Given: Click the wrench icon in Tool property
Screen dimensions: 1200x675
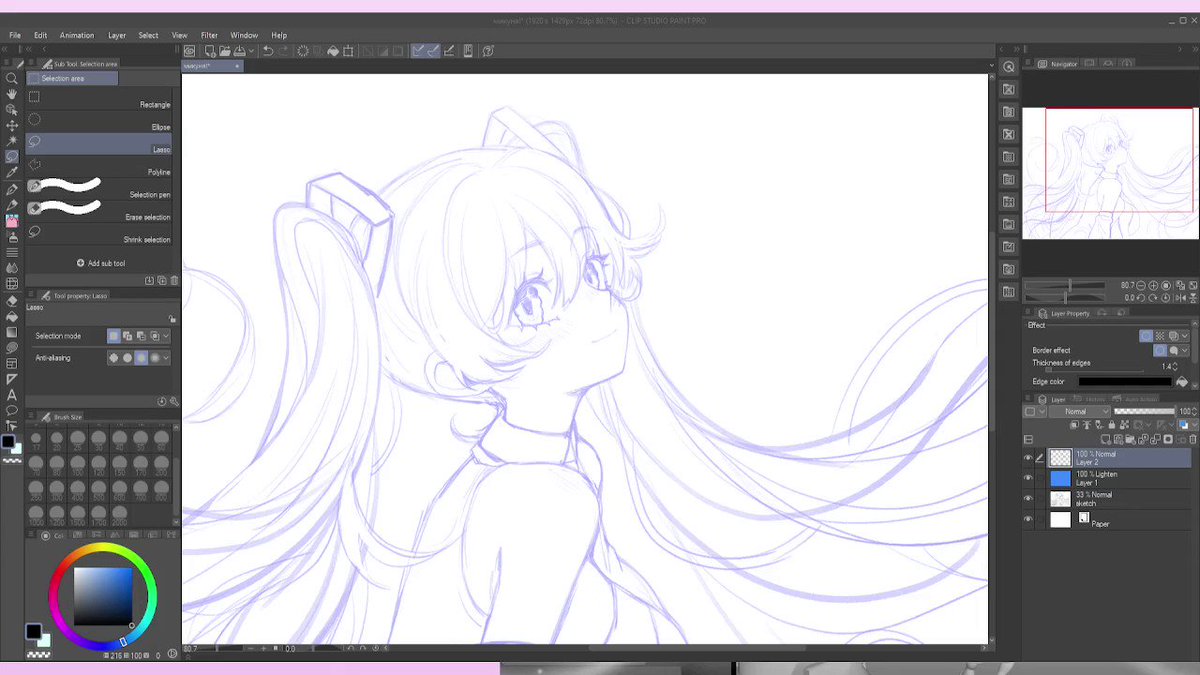Looking at the screenshot, I should click(x=174, y=401).
